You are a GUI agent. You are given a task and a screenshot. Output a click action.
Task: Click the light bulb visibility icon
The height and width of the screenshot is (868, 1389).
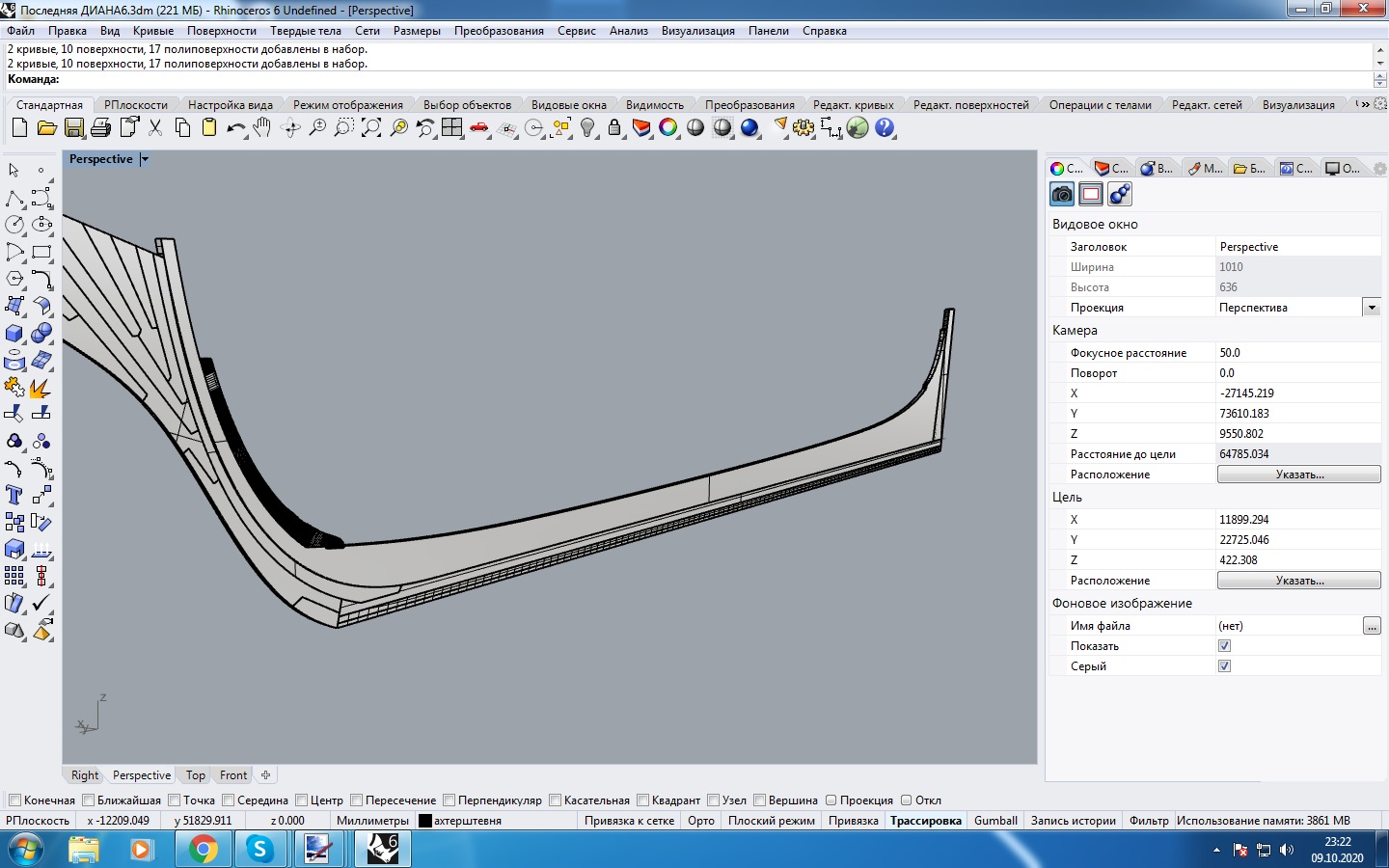tap(587, 127)
